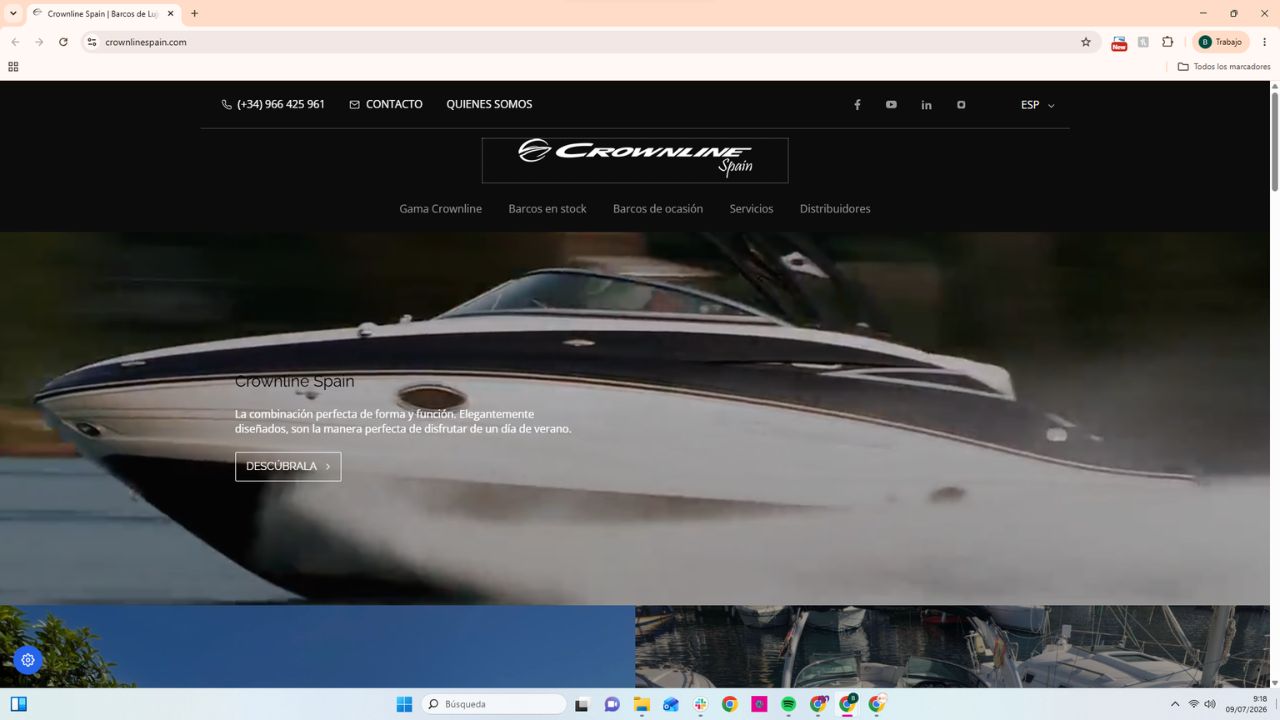Bookmark this page with the star icon

coord(1086,42)
